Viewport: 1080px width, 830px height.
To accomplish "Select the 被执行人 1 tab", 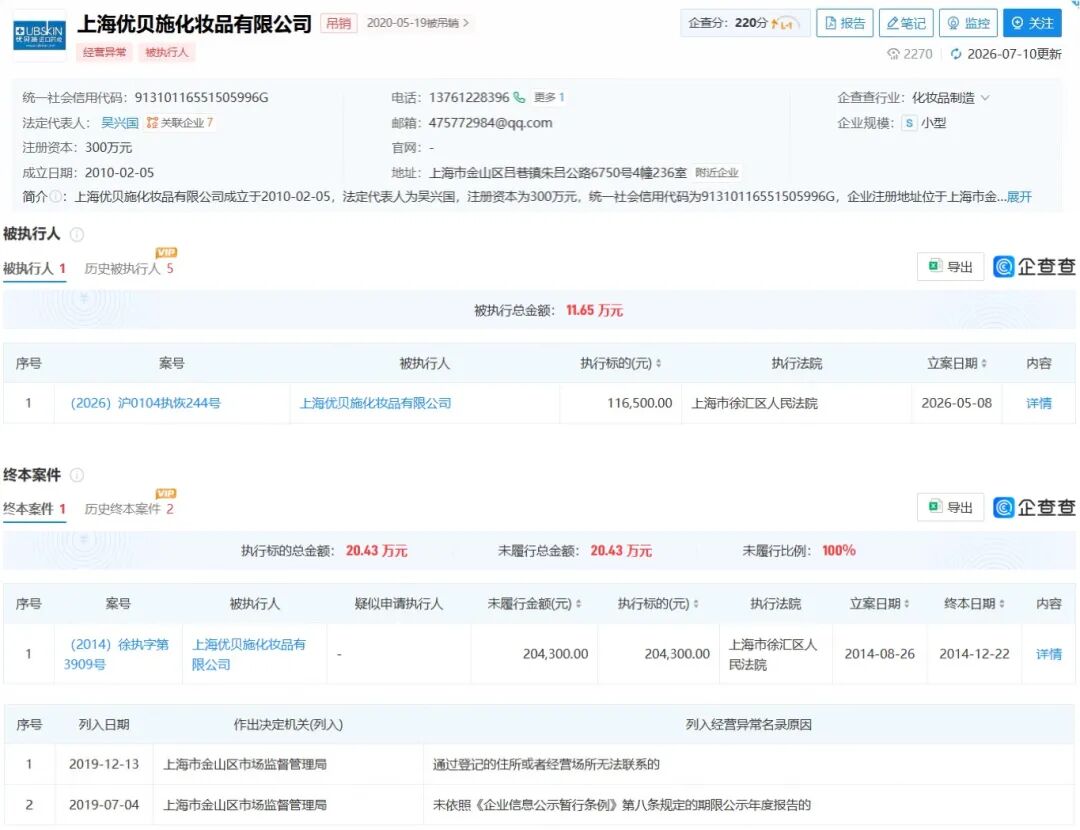I will (x=34, y=268).
